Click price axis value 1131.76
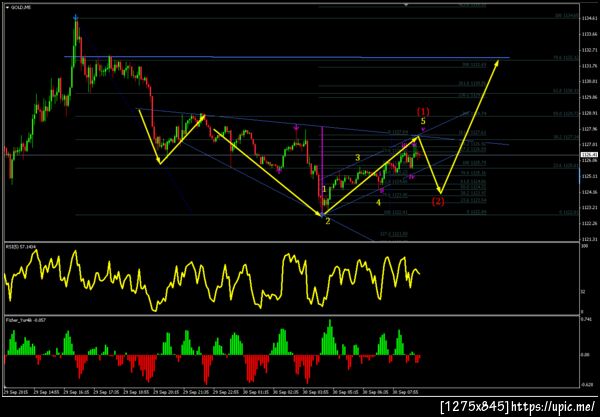 (589, 65)
